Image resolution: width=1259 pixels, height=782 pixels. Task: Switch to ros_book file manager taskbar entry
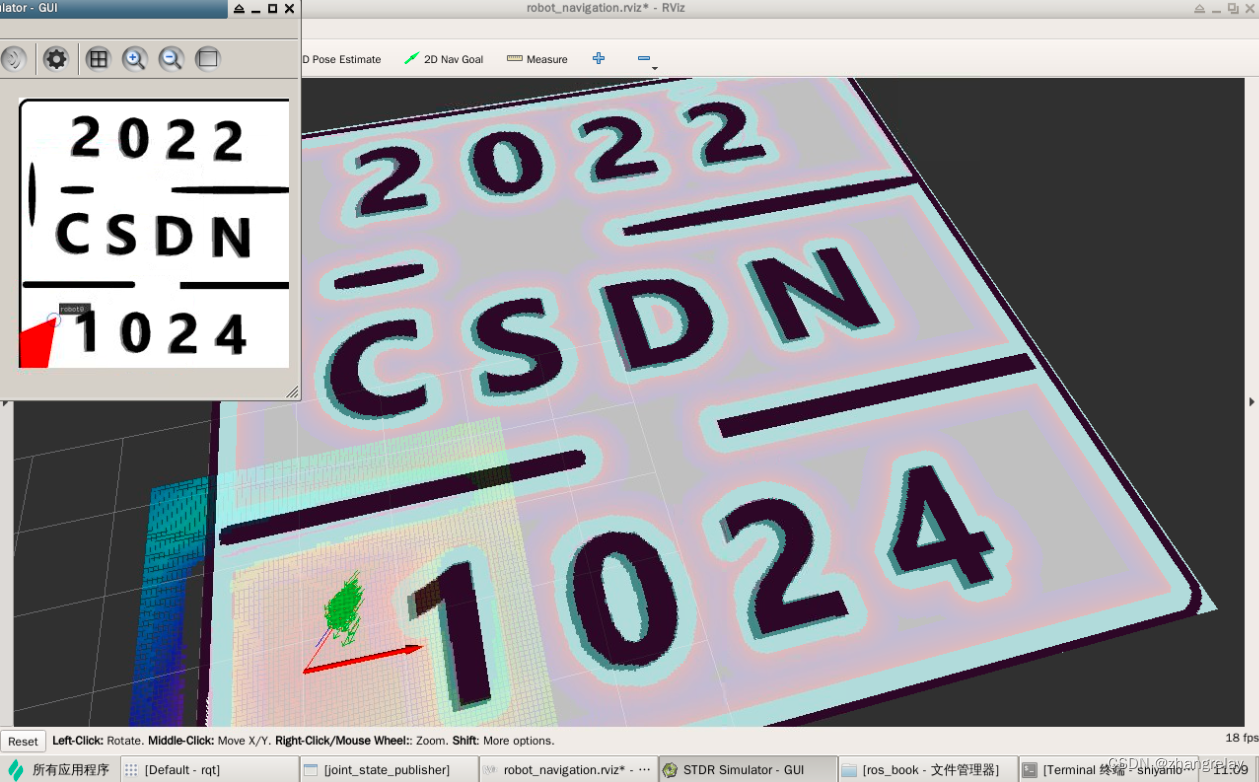[928, 770]
